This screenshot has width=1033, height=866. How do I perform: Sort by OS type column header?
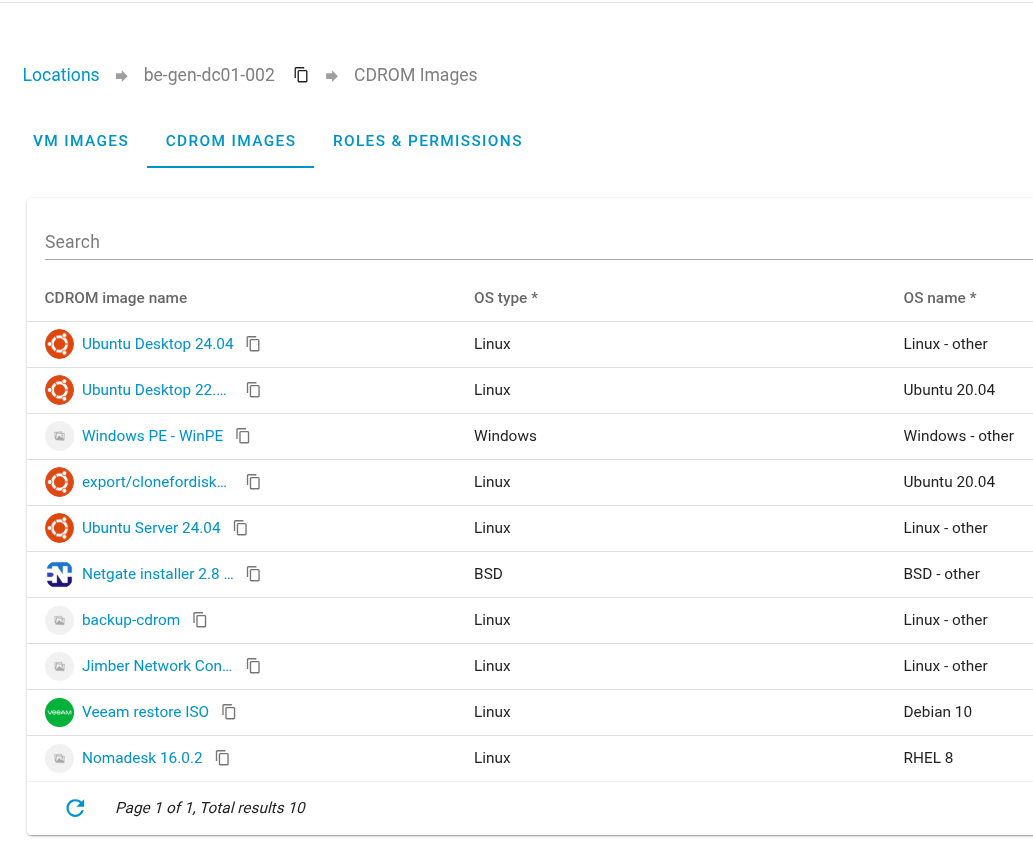pyautogui.click(x=506, y=298)
